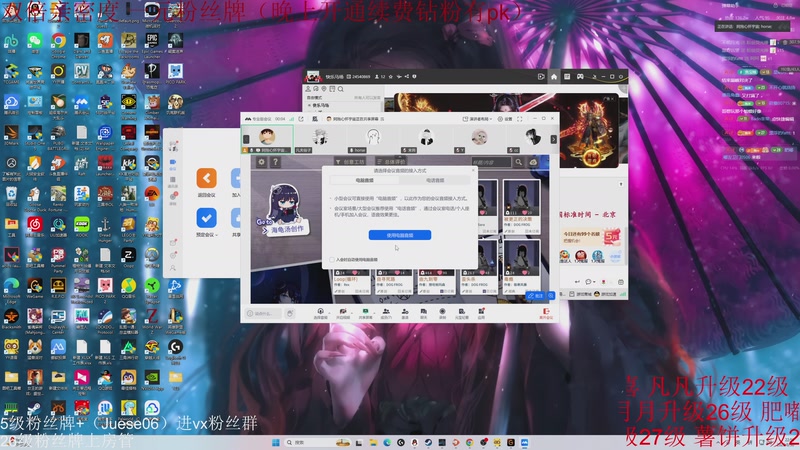
Task: Click the search icon in live room sidebar
Action: (340, 89)
